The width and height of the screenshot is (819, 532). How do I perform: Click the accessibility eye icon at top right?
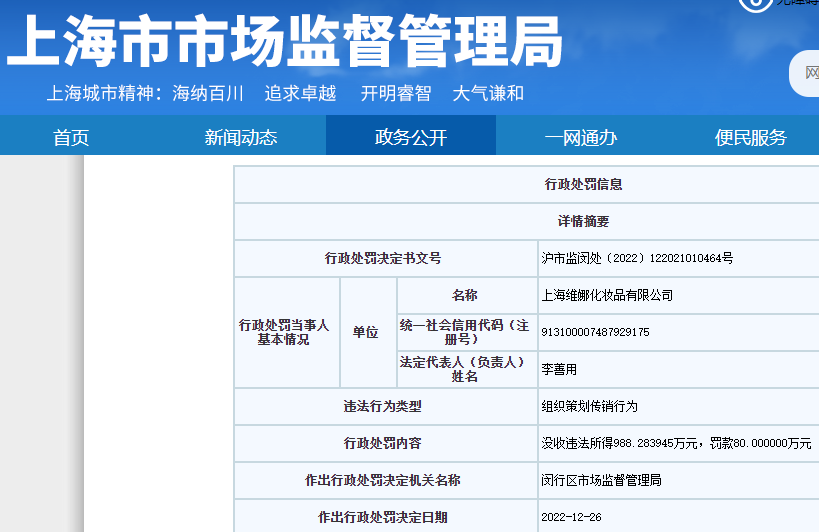tap(753, 4)
